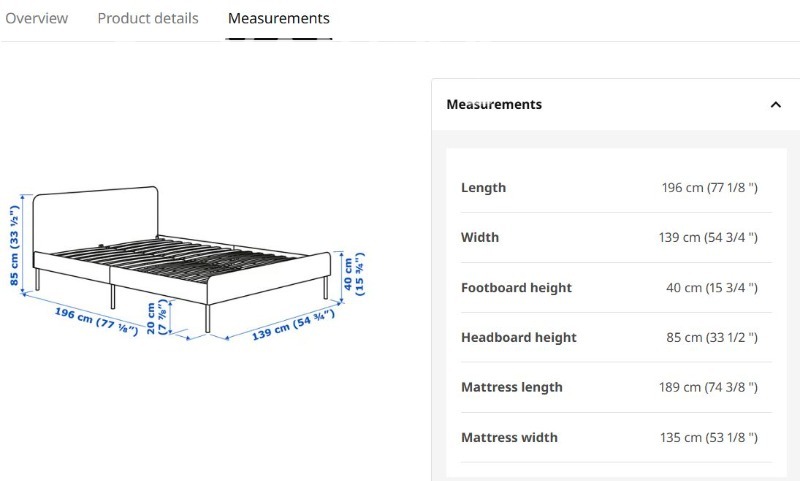Viewport: 800px width, 481px height.
Task: Click the Measurements panel heading
Action: coord(494,105)
